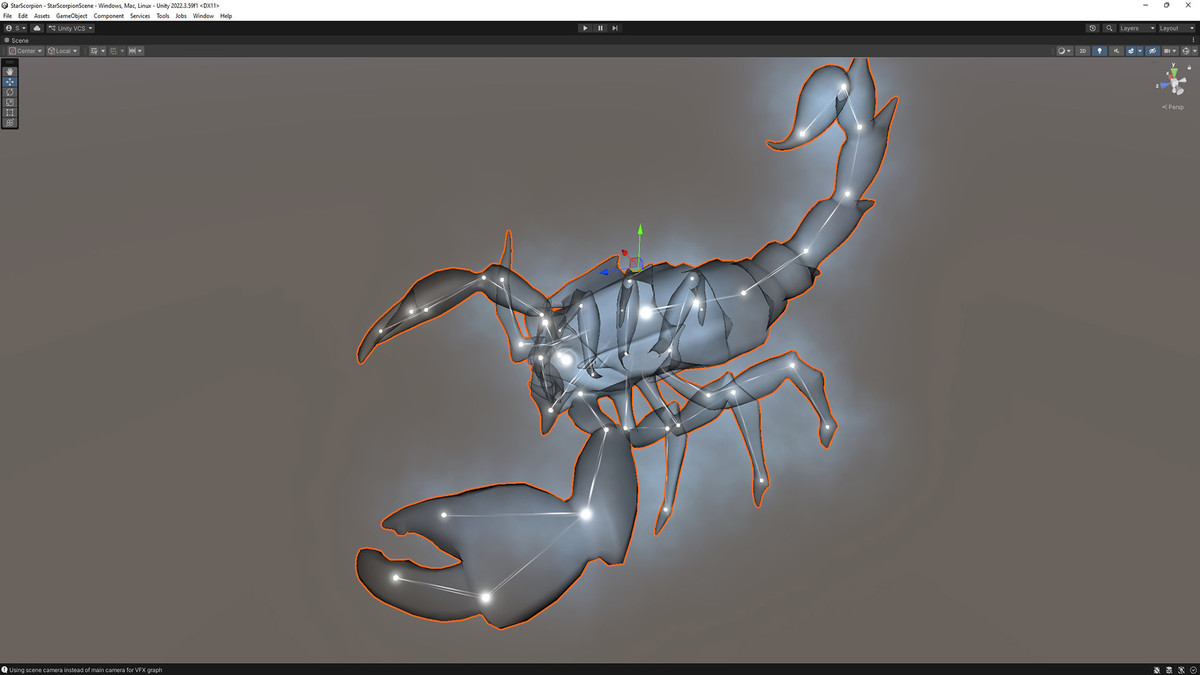Select the Hand view tool
The height and width of the screenshot is (675, 1200).
coord(10,71)
